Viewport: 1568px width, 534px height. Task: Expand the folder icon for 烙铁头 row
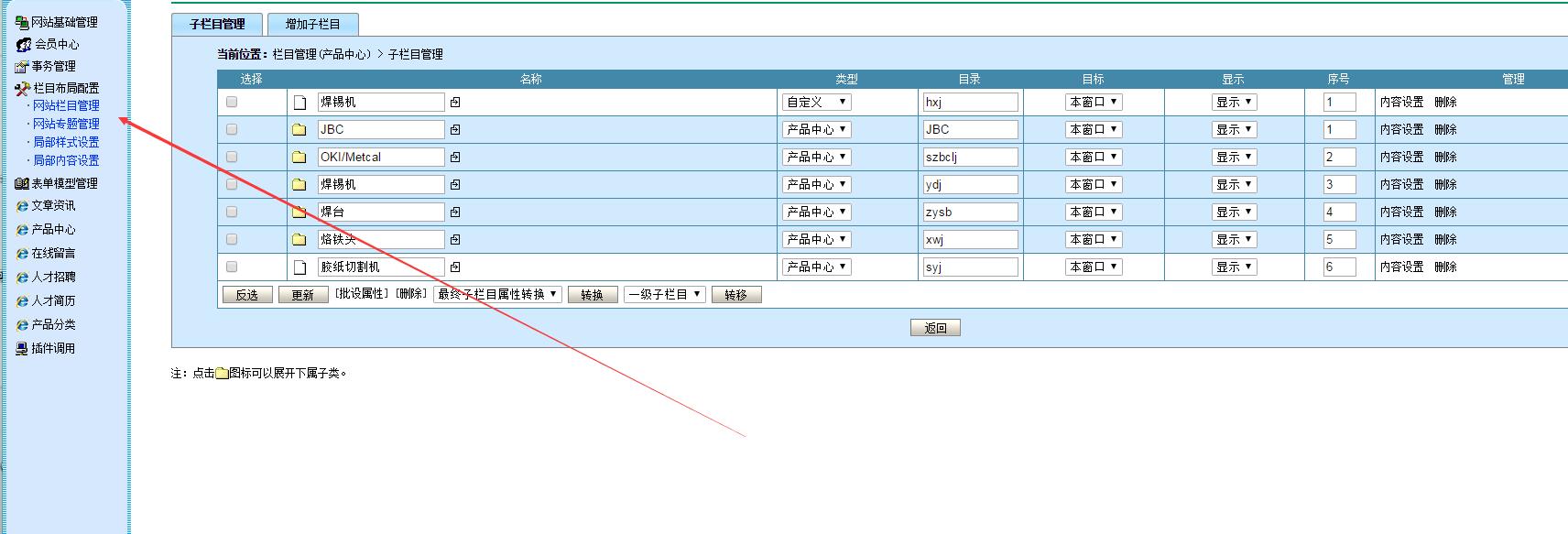(299, 240)
